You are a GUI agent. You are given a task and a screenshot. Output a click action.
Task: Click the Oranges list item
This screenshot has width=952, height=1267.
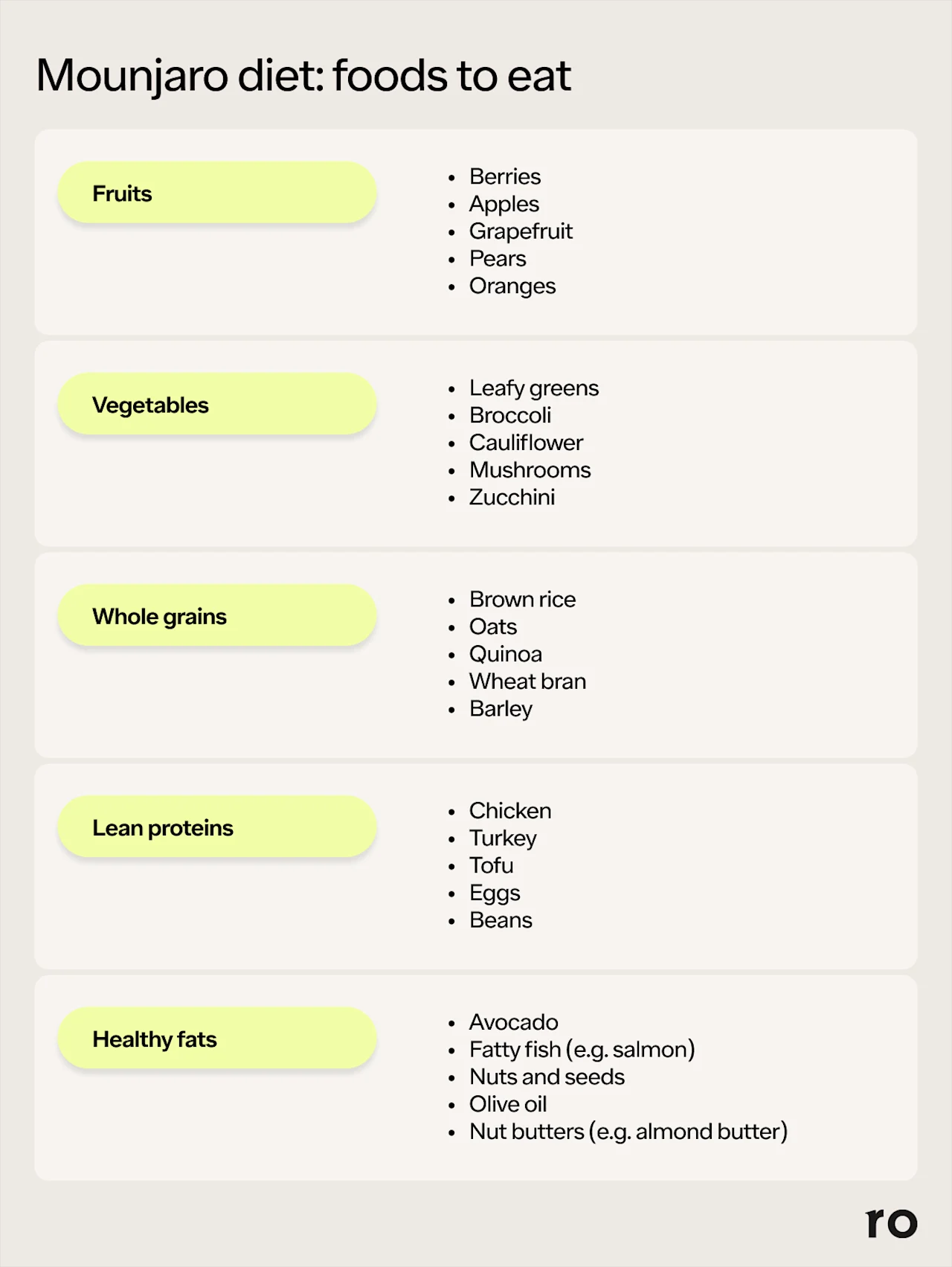(x=512, y=286)
